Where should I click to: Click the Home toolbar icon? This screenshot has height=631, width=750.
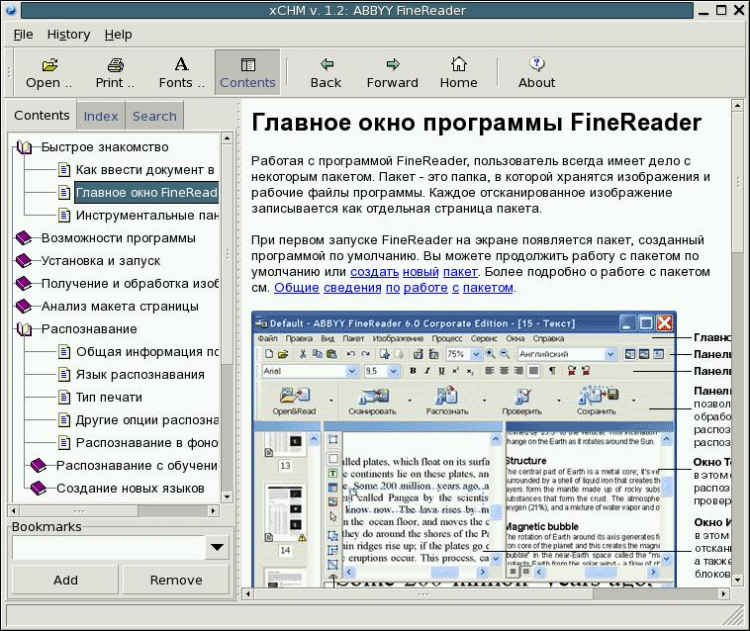458,73
